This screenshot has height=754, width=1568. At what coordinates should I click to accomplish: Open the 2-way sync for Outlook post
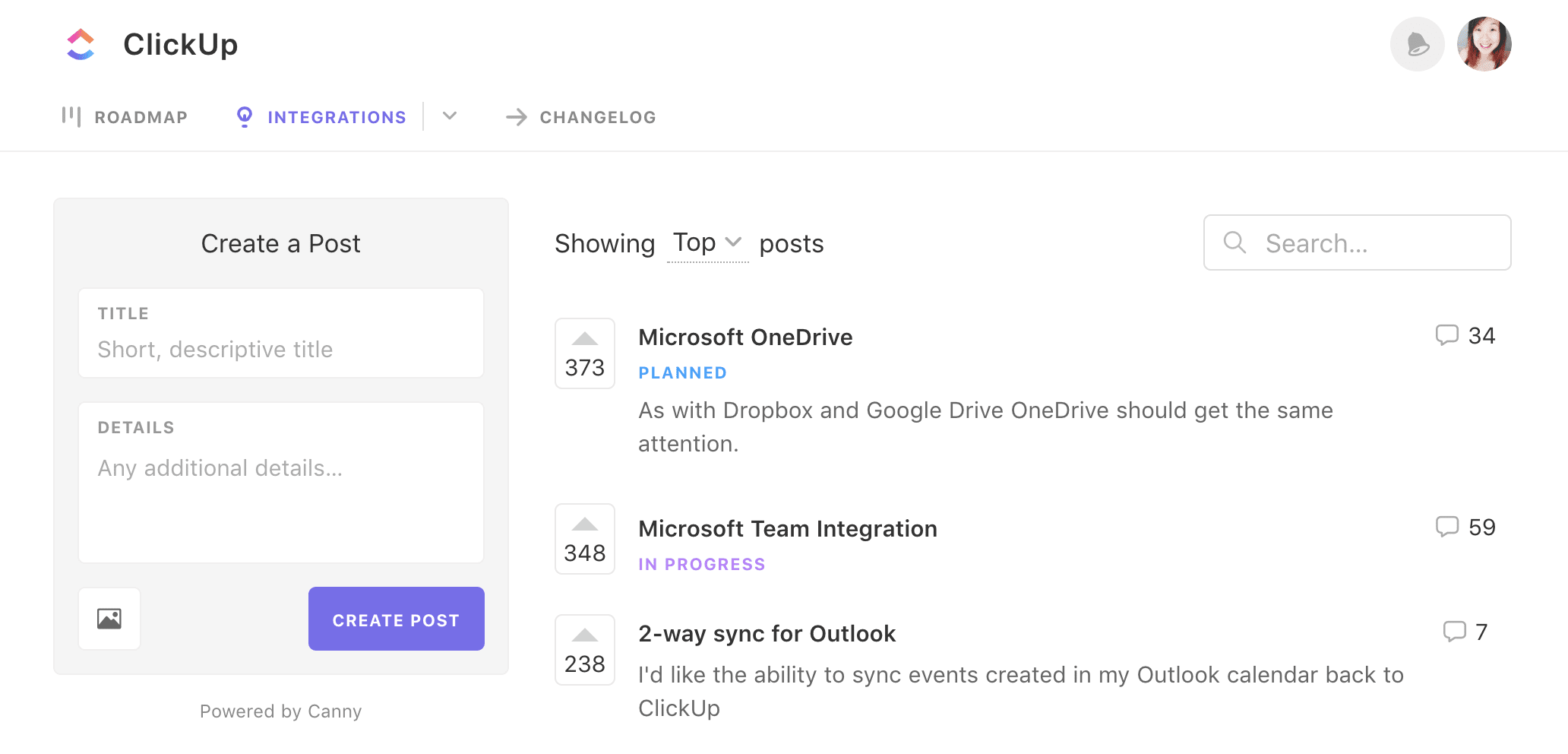[767, 633]
